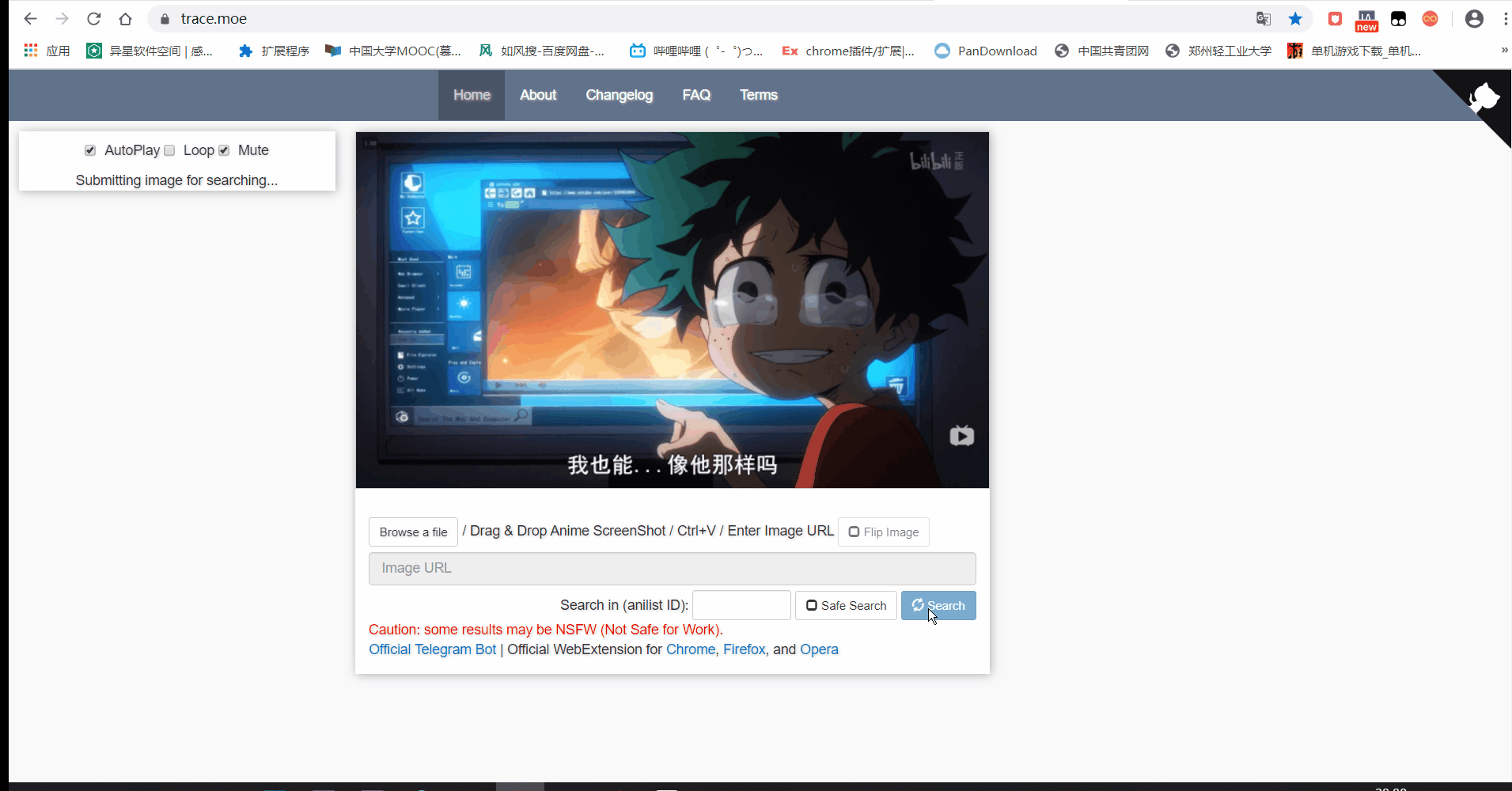The height and width of the screenshot is (791, 1512).
Task: Switch to the About page
Action: [538, 95]
